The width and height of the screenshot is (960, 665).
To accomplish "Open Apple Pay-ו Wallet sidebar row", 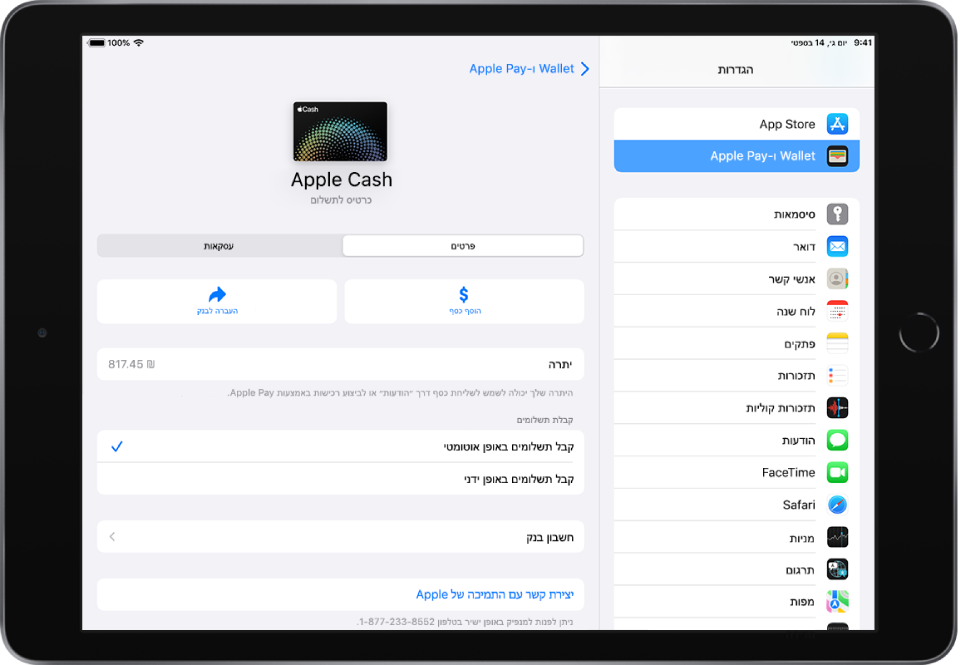I will pos(737,156).
